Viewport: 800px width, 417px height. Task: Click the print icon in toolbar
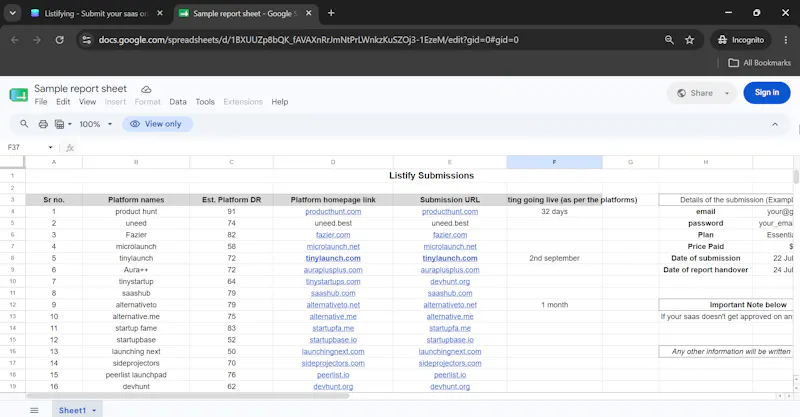coord(43,124)
